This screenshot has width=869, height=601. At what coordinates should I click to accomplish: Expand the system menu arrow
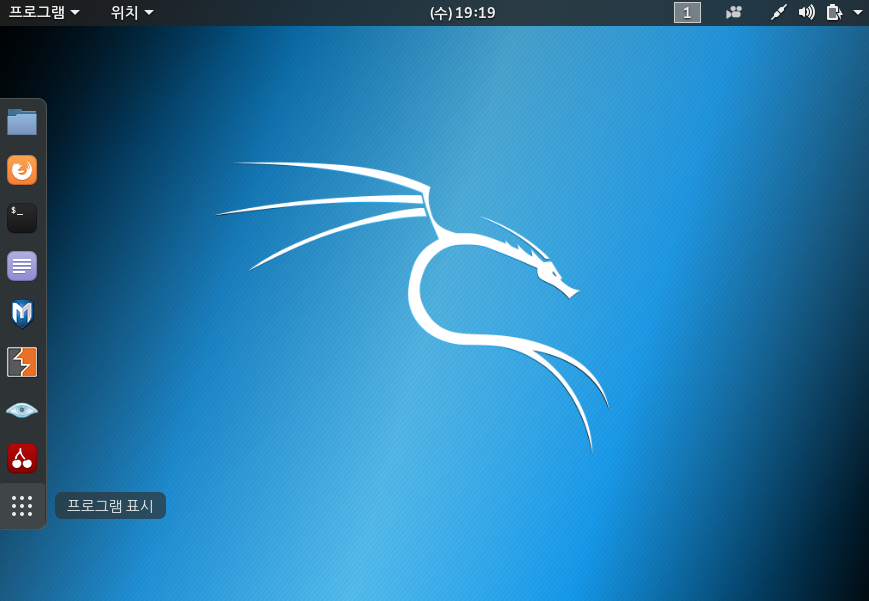(858, 12)
